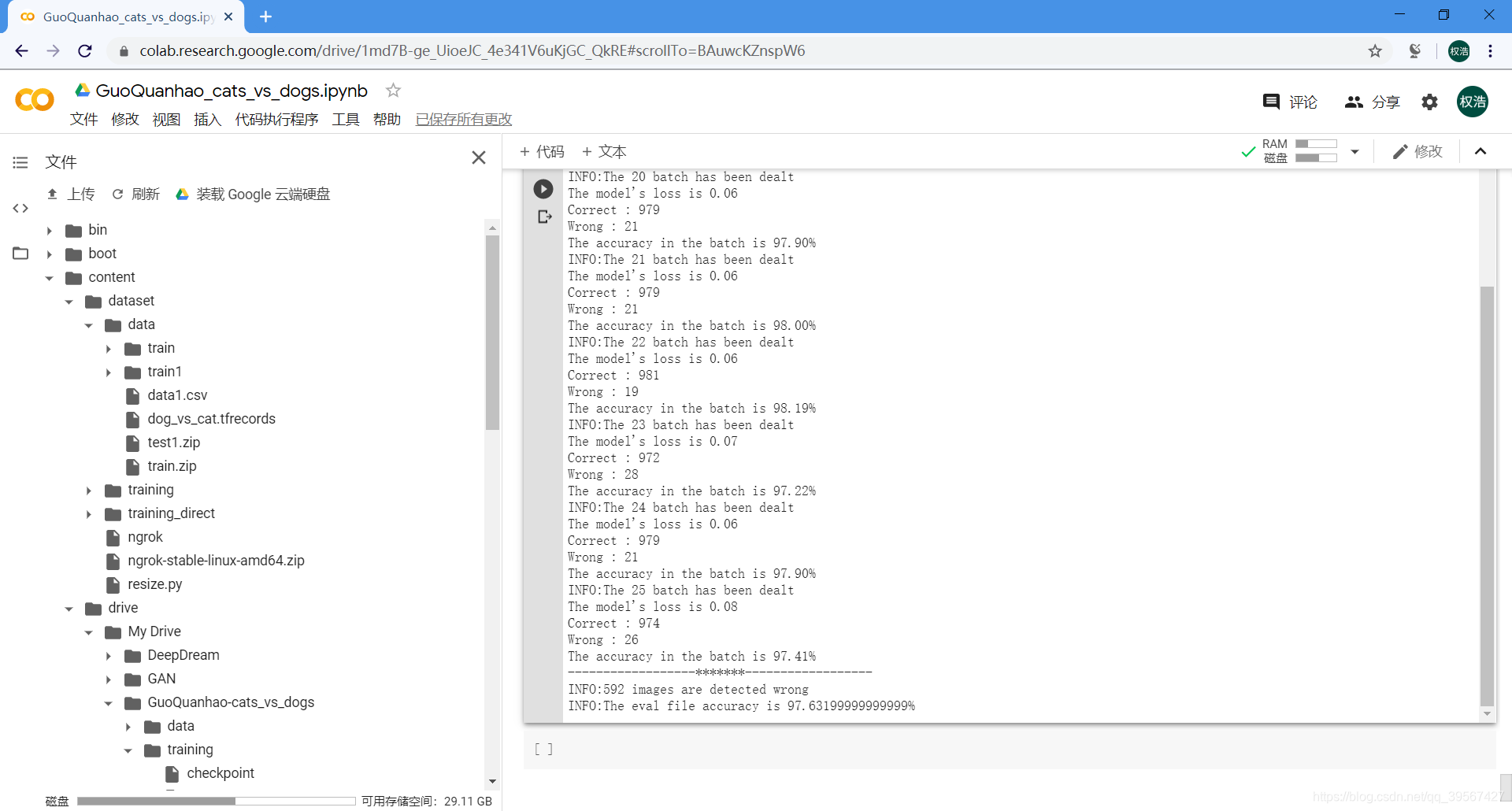Close the GuoQuanhao_cats_vs_dogs tab
The image size is (1512, 811).
pyautogui.click(x=228, y=17)
